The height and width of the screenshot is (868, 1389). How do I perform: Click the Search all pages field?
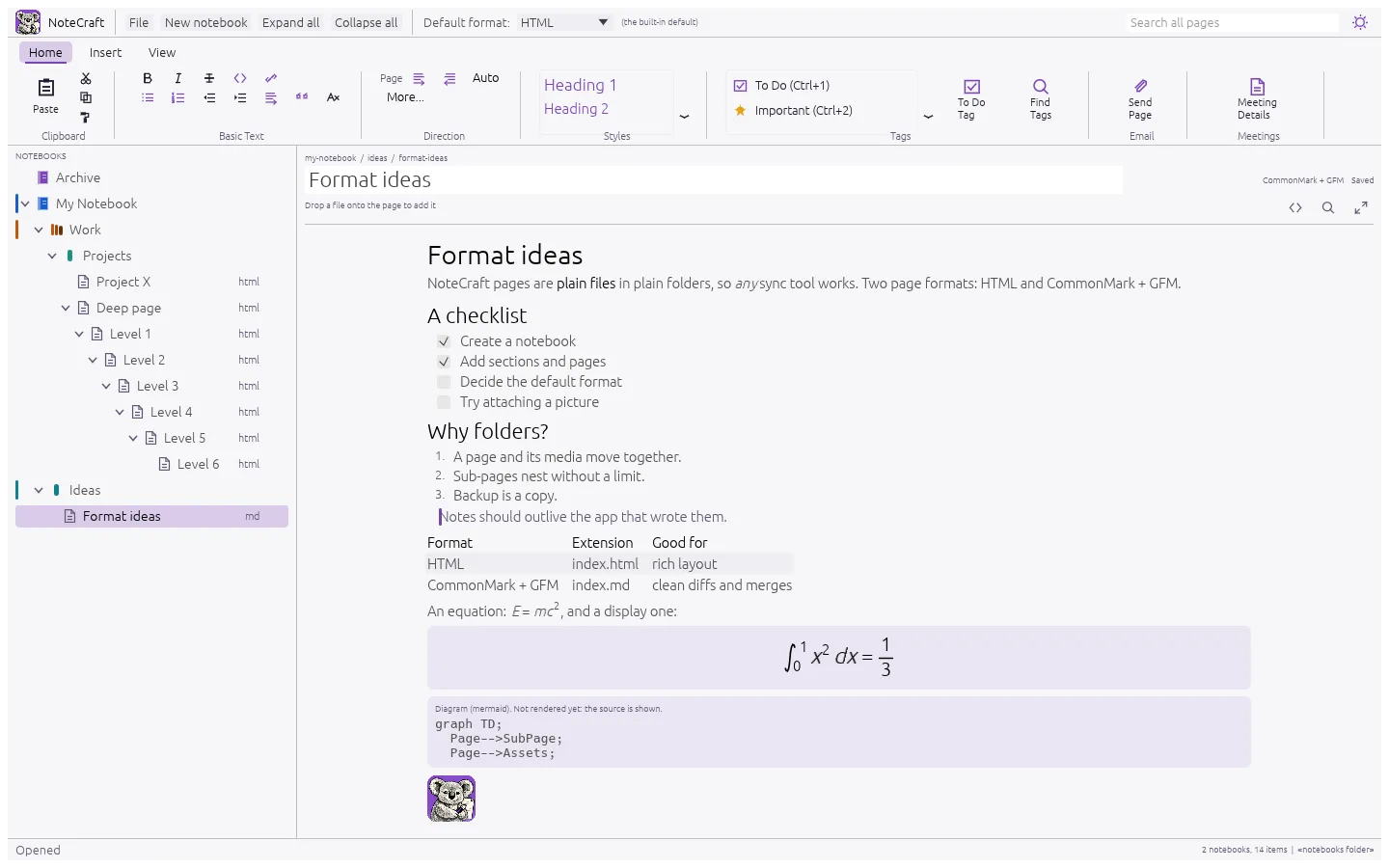point(1233,22)
